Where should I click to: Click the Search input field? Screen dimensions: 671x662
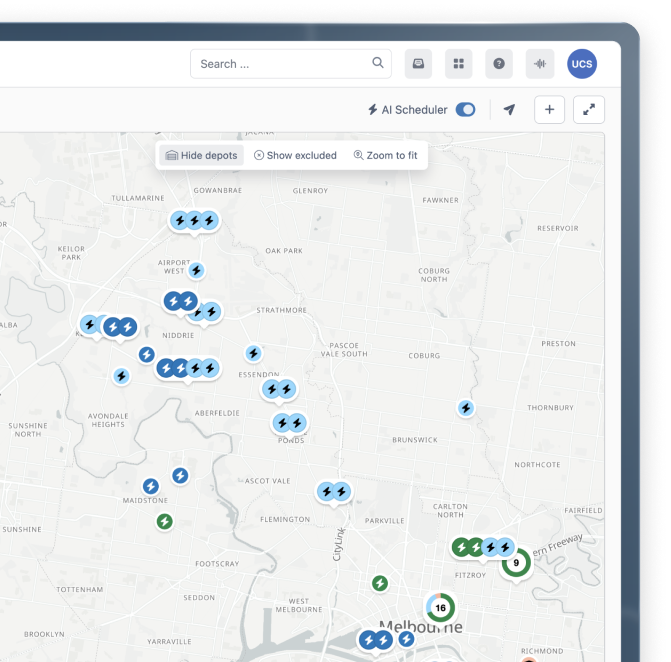coord(291,64)
